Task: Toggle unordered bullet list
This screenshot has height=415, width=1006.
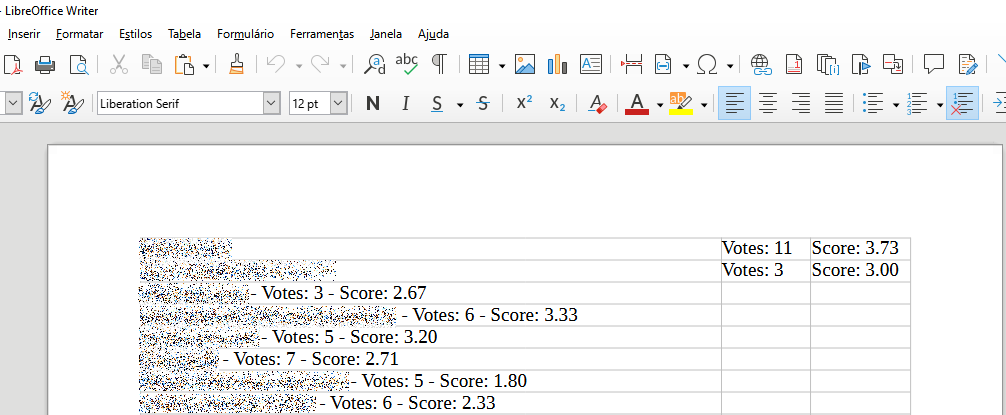Action: point(874,103)
